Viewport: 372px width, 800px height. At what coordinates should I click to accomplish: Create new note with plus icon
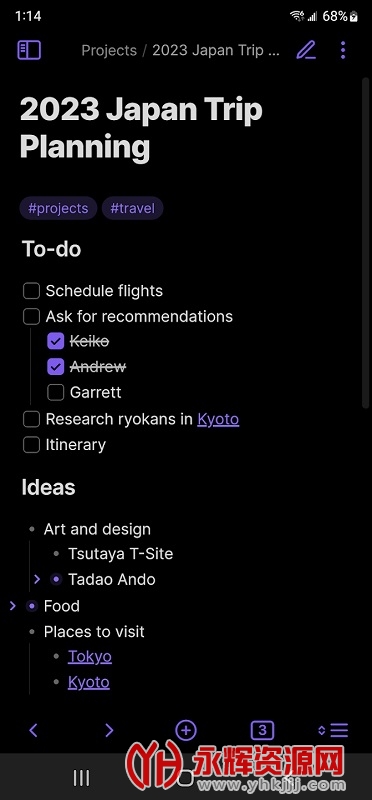186,731
